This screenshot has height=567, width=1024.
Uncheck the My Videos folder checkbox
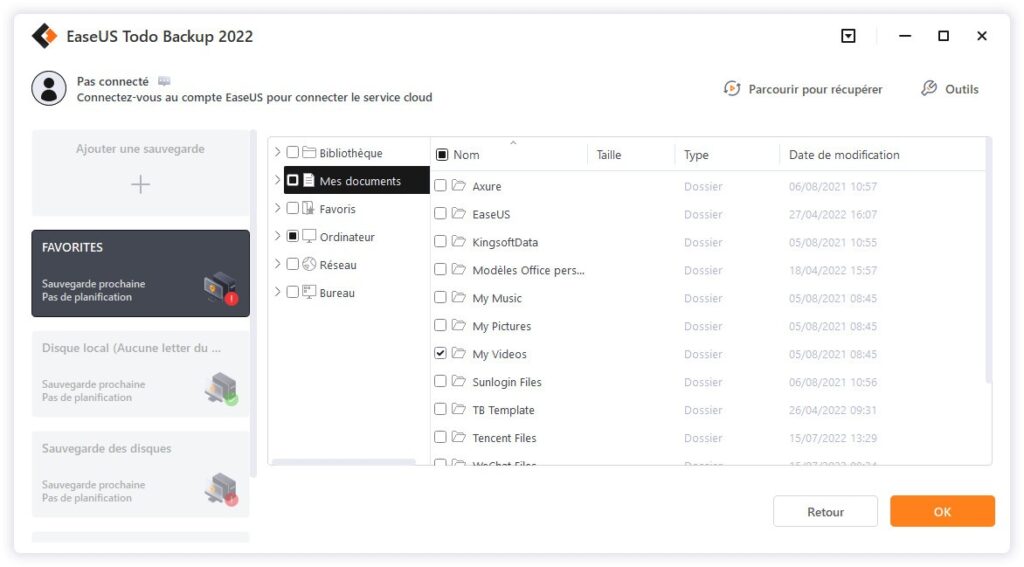440,353
